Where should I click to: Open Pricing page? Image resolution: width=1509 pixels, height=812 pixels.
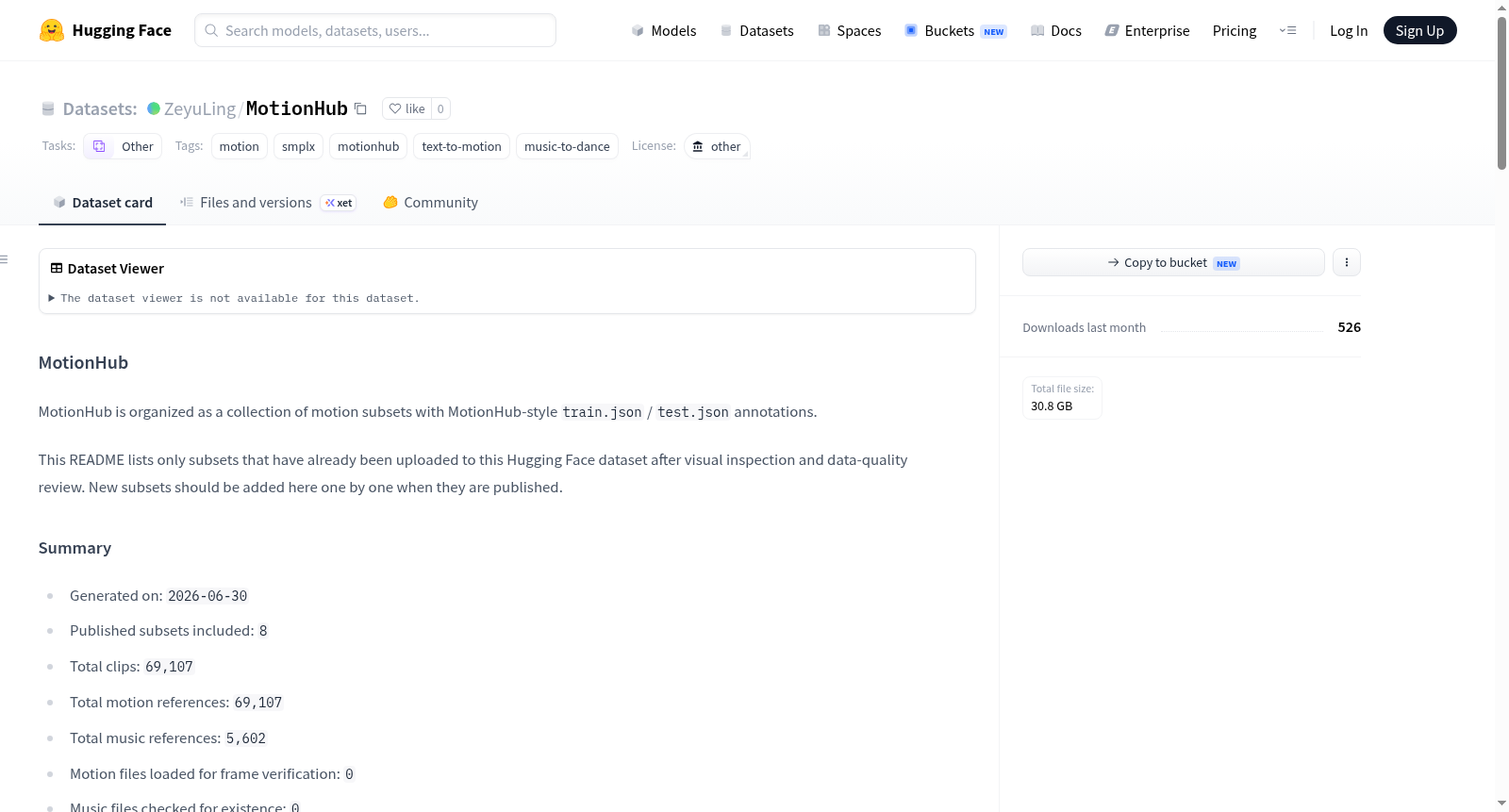(x=1235, y=30)
